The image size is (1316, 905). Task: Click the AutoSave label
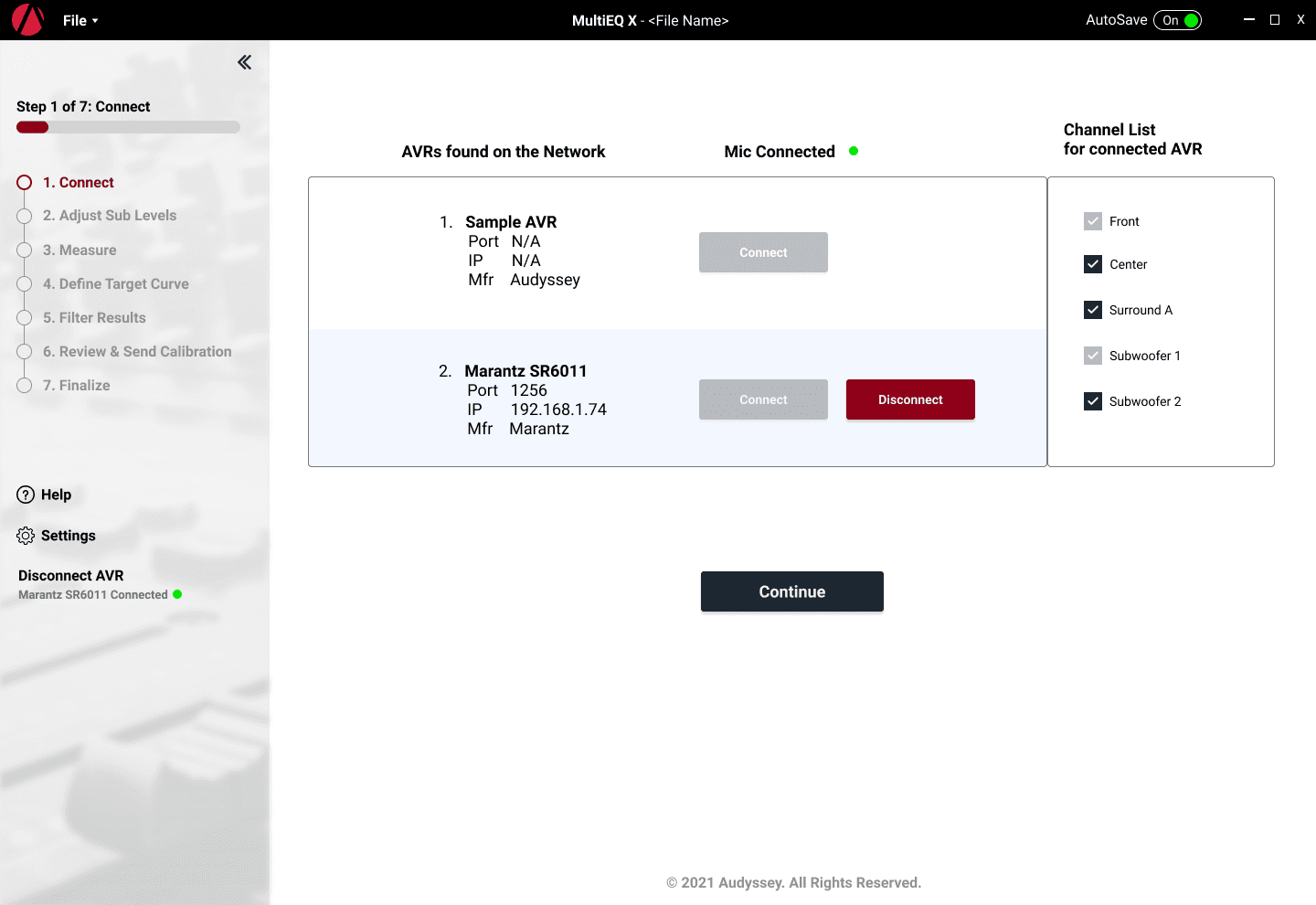pyautogui.click(x=1117, y=20)
